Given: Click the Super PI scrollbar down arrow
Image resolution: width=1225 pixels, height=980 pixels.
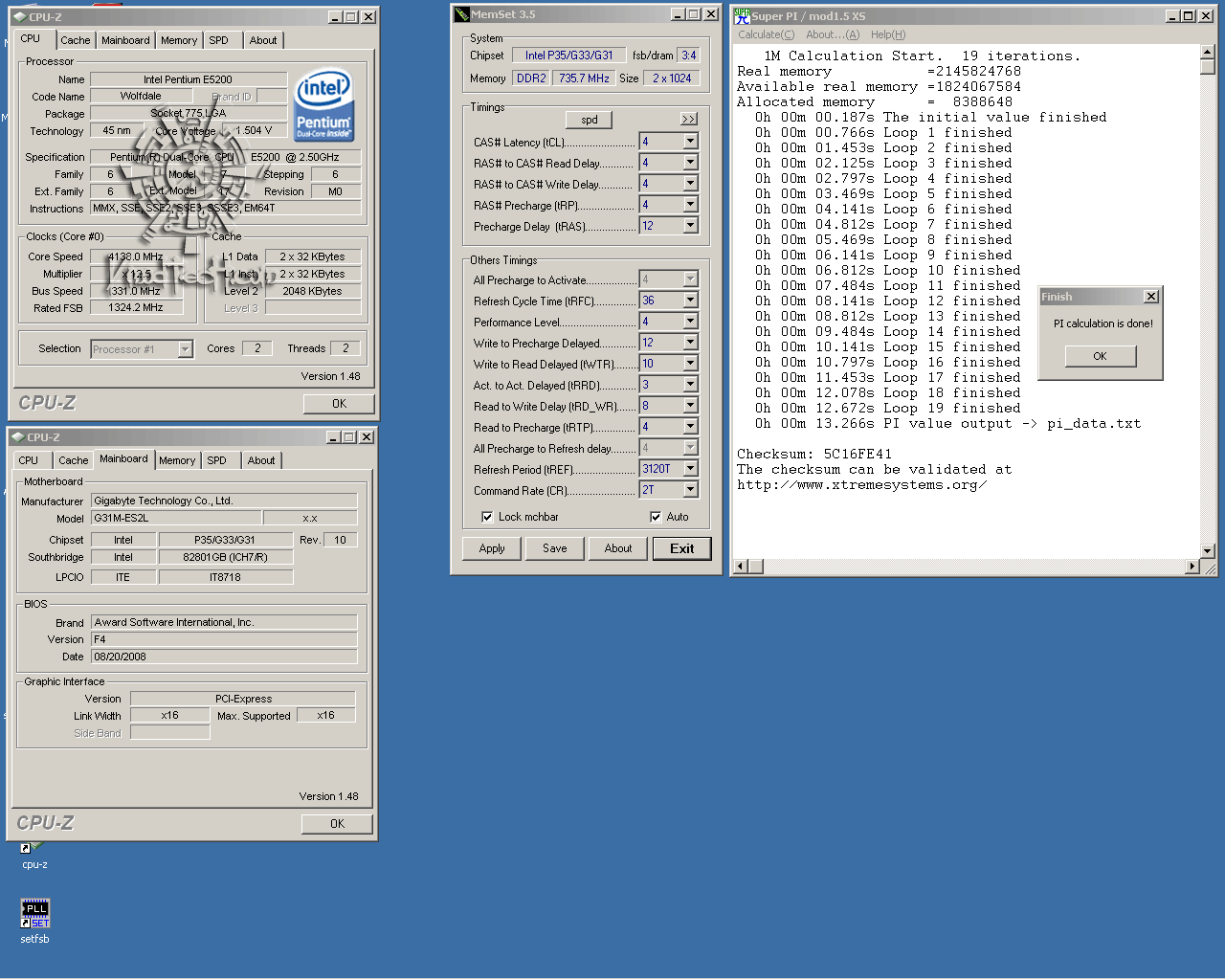Looking at the screenshot, I should 1208,551.
